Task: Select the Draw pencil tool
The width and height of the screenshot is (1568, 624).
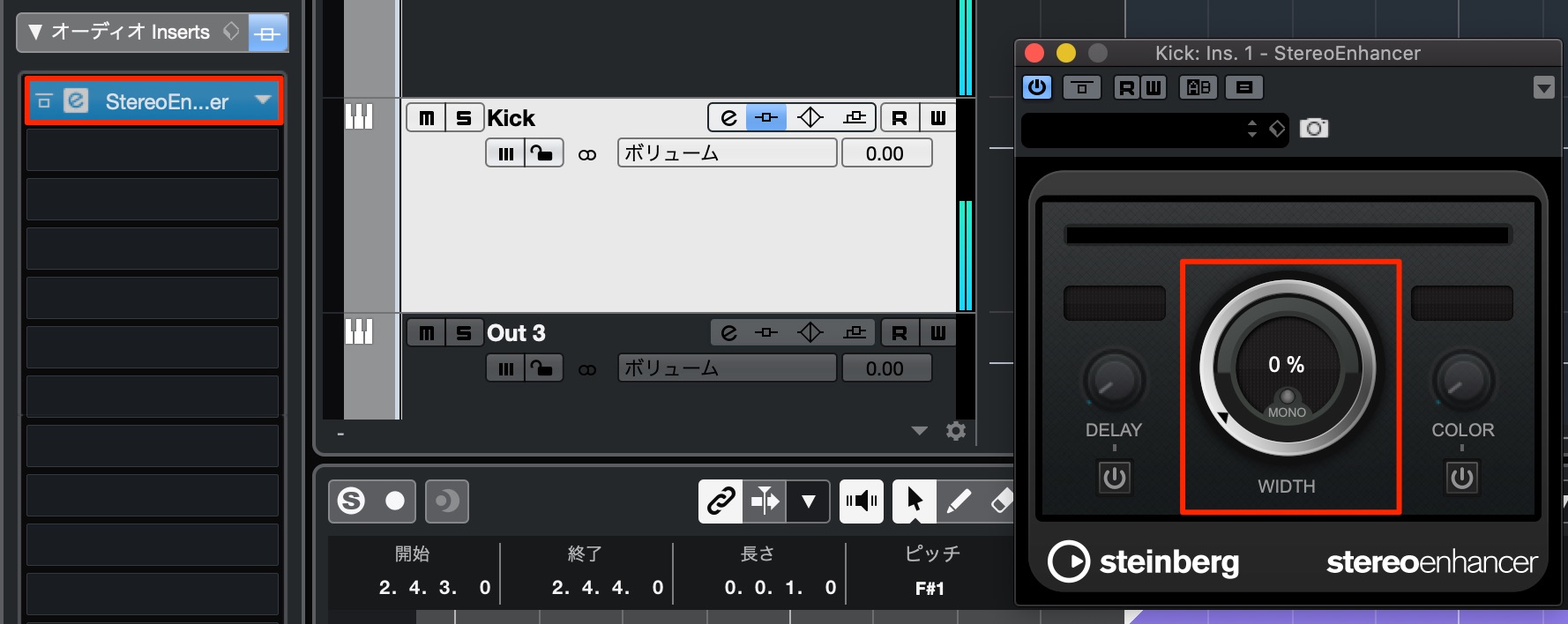Action: 959,501
